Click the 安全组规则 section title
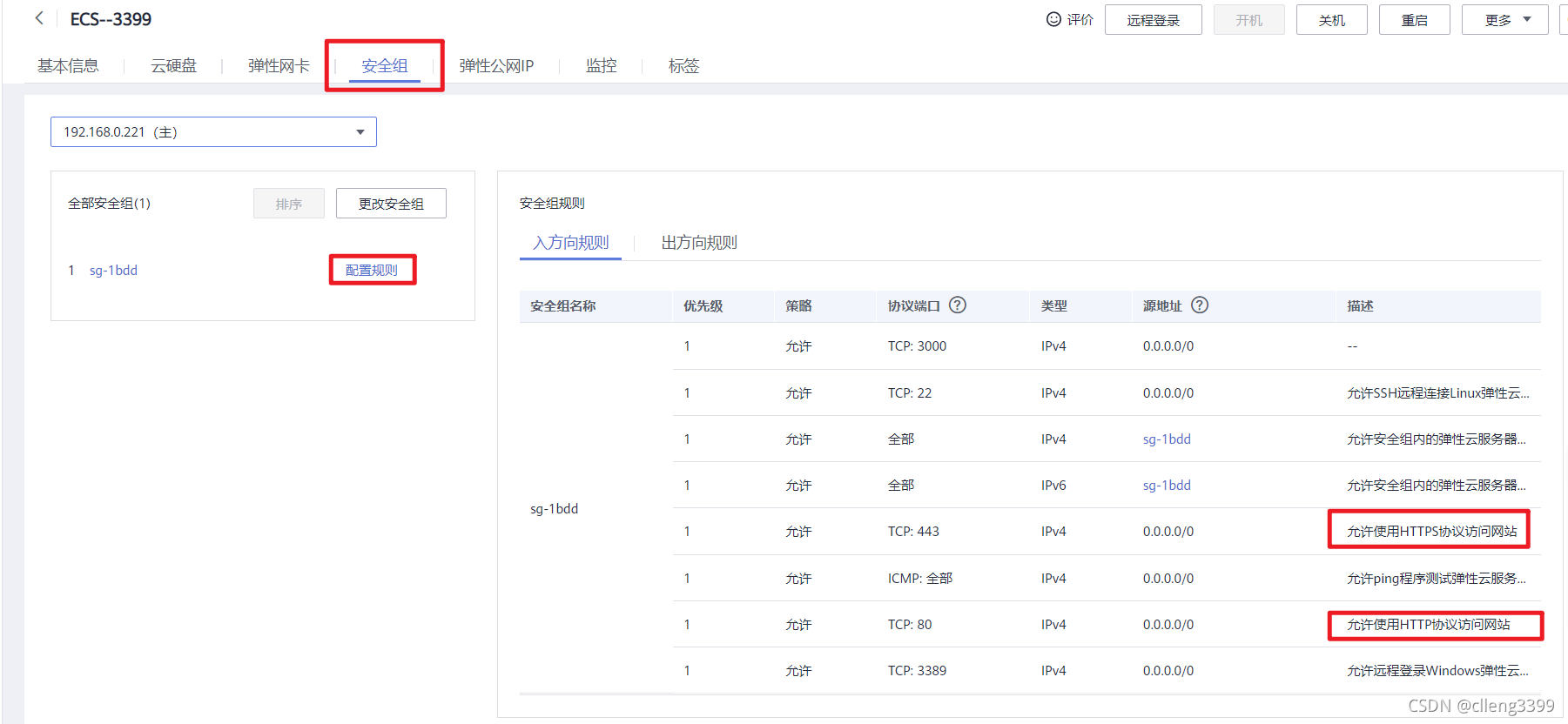1568x724 pixels. (x=552, y=204)
